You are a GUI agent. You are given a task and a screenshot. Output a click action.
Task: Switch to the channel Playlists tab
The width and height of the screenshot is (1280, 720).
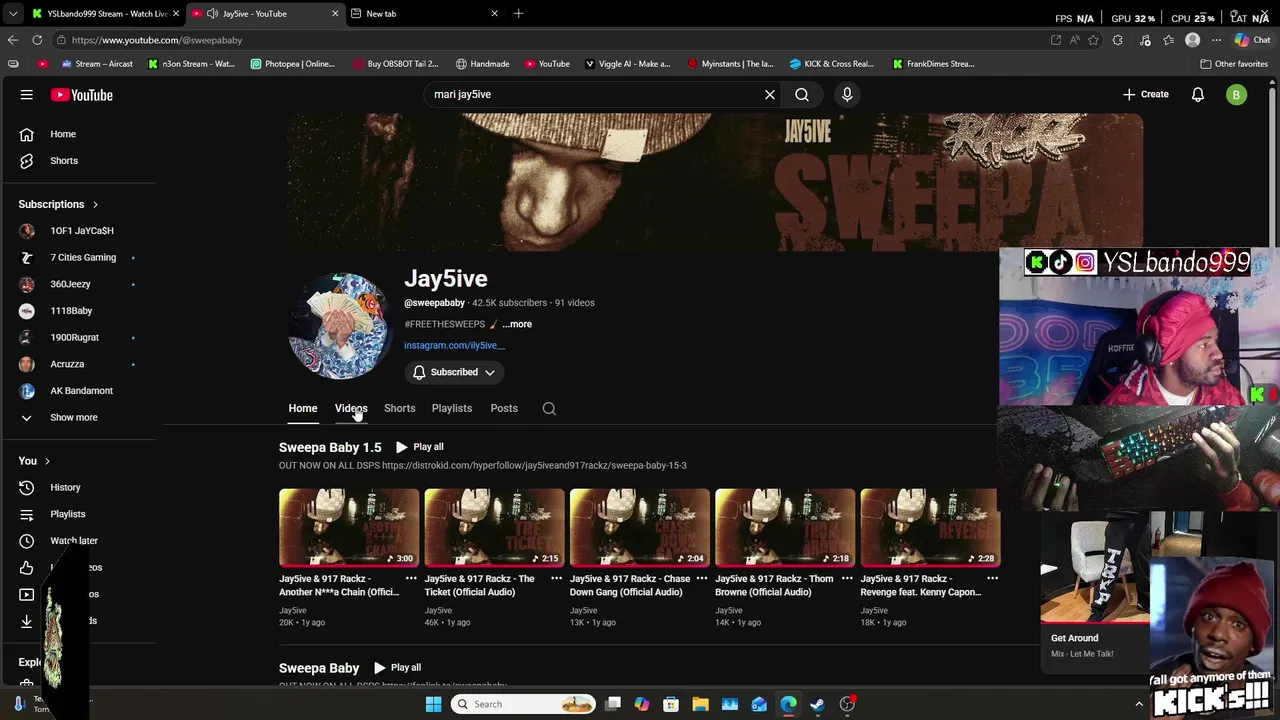click(452, 408)
